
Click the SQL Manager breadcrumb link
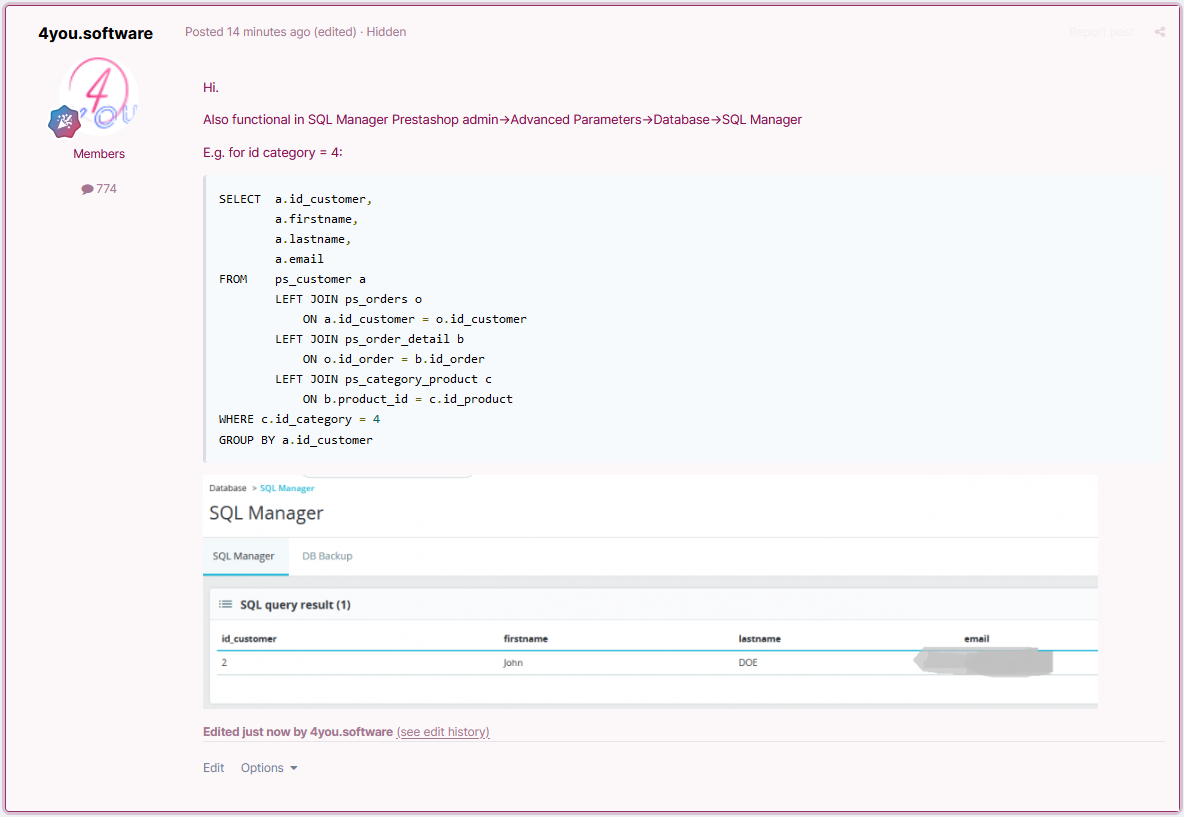[287, 489]
